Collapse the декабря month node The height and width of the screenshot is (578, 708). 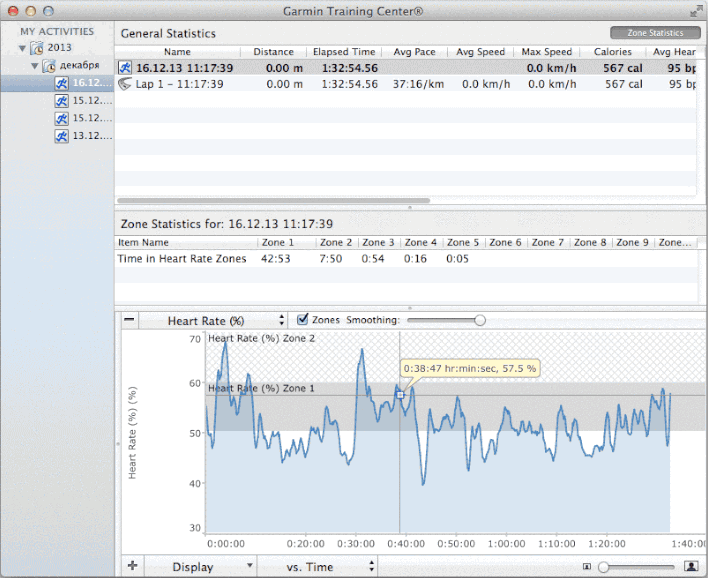35,66
